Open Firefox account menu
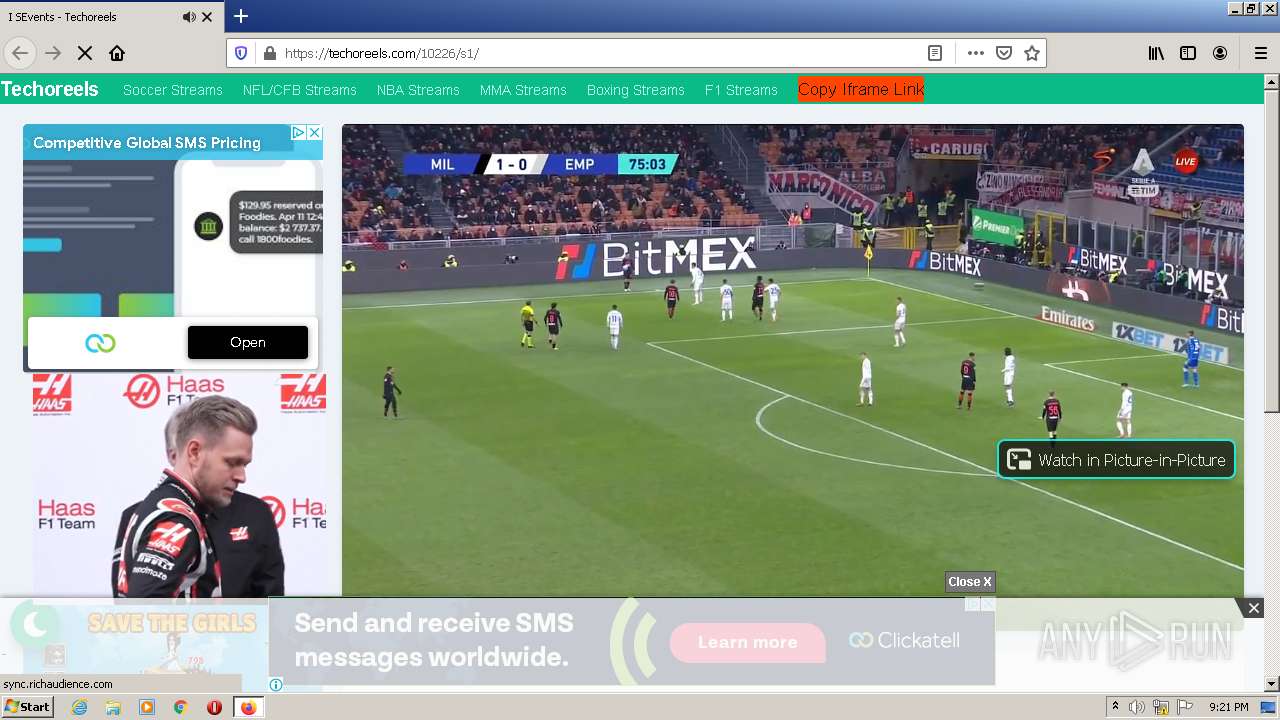 pos(1220,53)
